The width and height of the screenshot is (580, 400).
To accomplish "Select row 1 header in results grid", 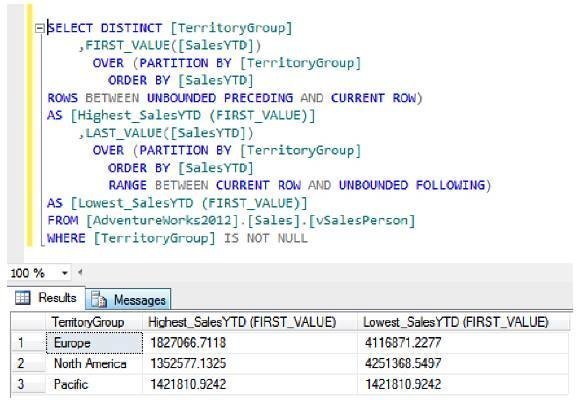I will pos(28,343).
